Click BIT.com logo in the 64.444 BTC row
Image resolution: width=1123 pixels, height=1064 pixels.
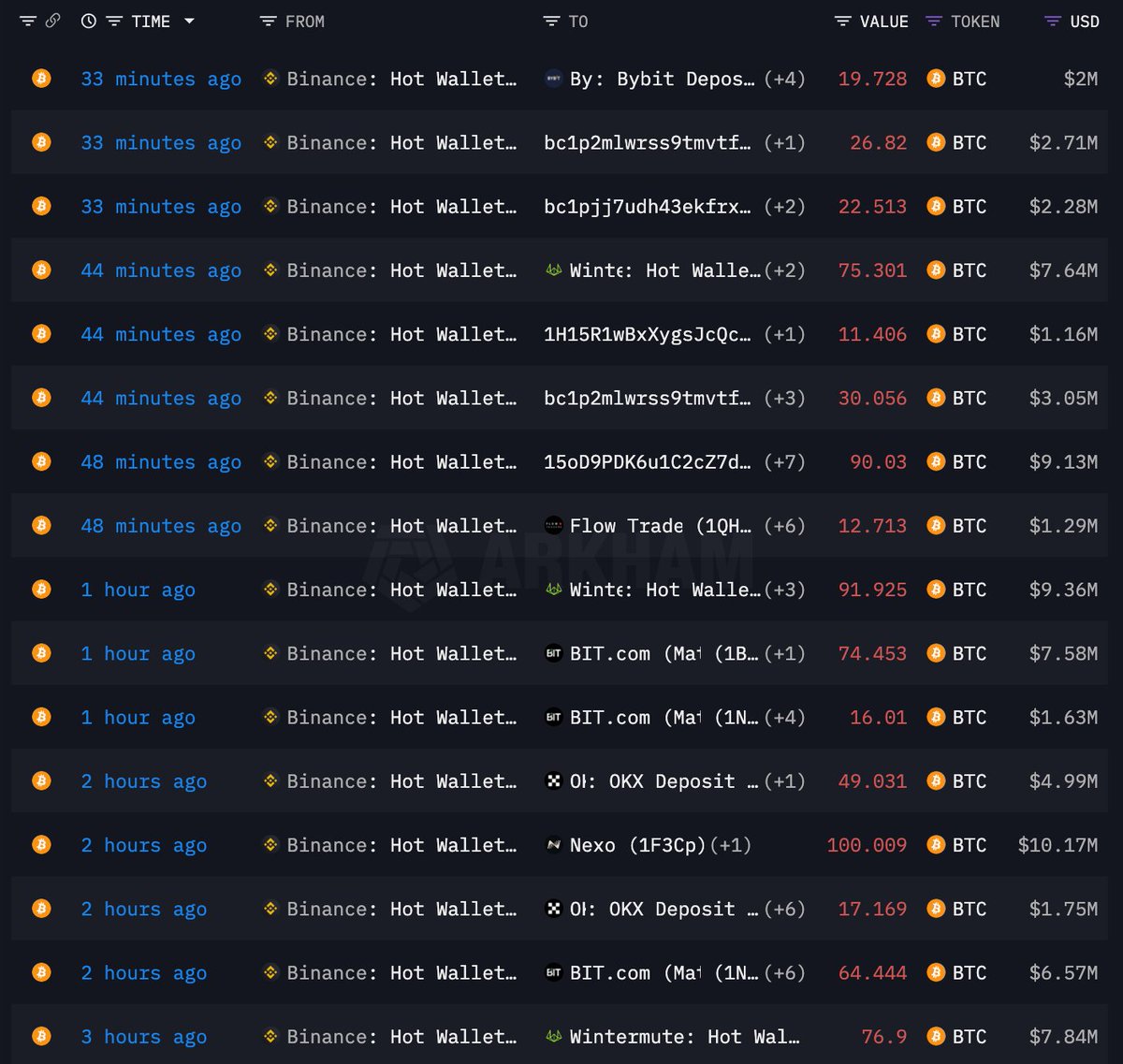pos(553,972)
